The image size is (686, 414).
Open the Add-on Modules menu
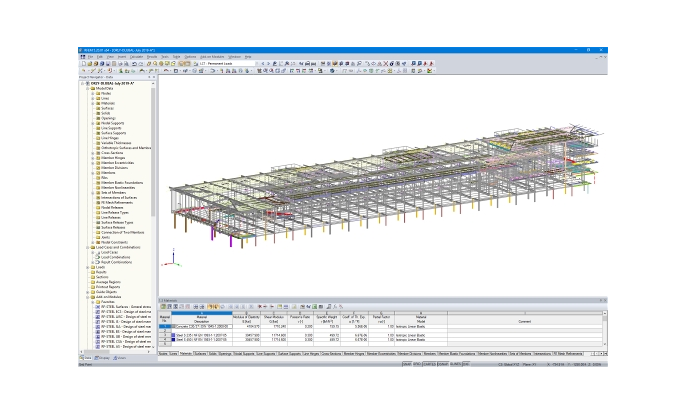coord(212,57)
